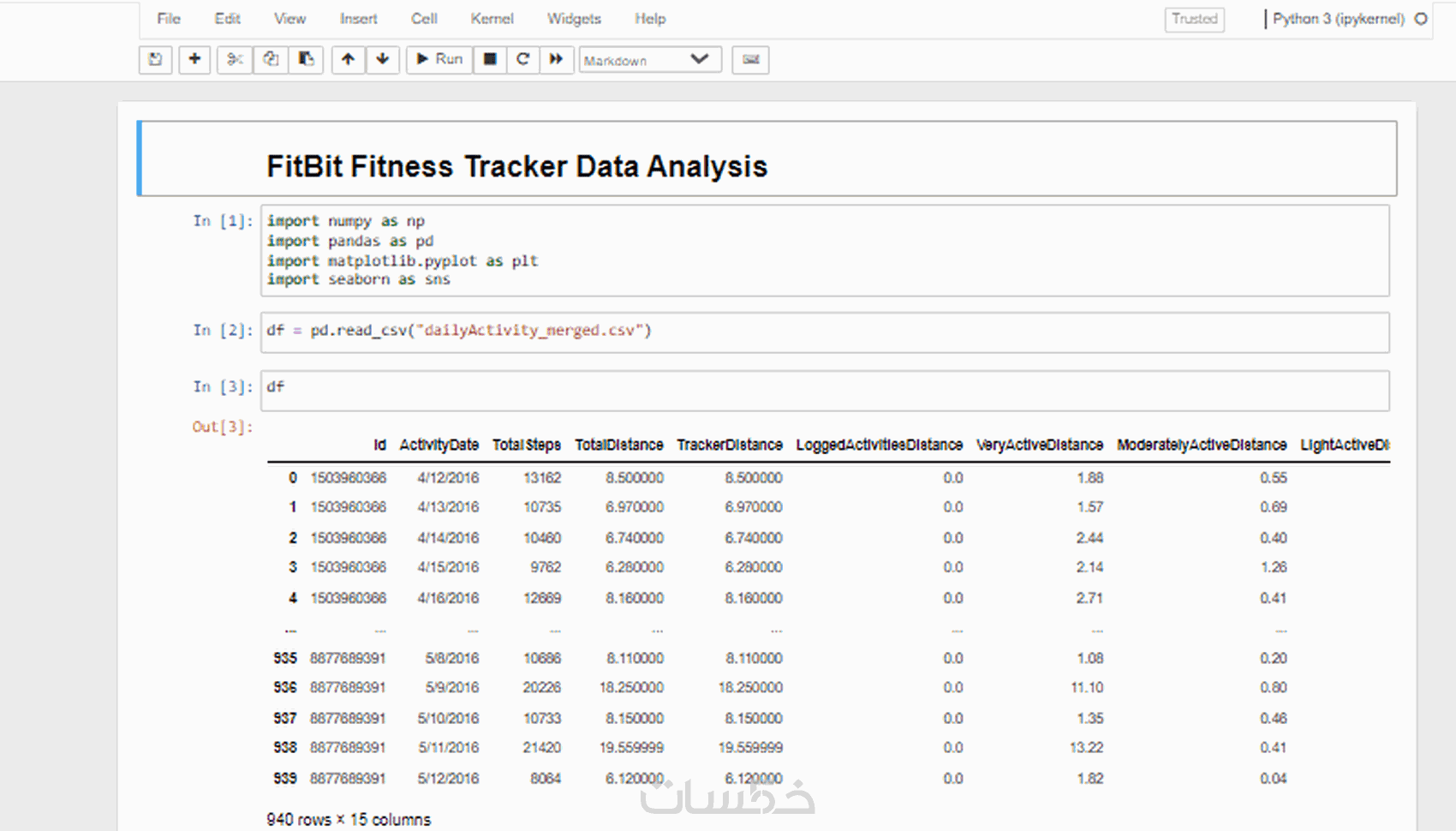Insert a new cell below with plus icon
1456x831 pixels.
[194, 59]
